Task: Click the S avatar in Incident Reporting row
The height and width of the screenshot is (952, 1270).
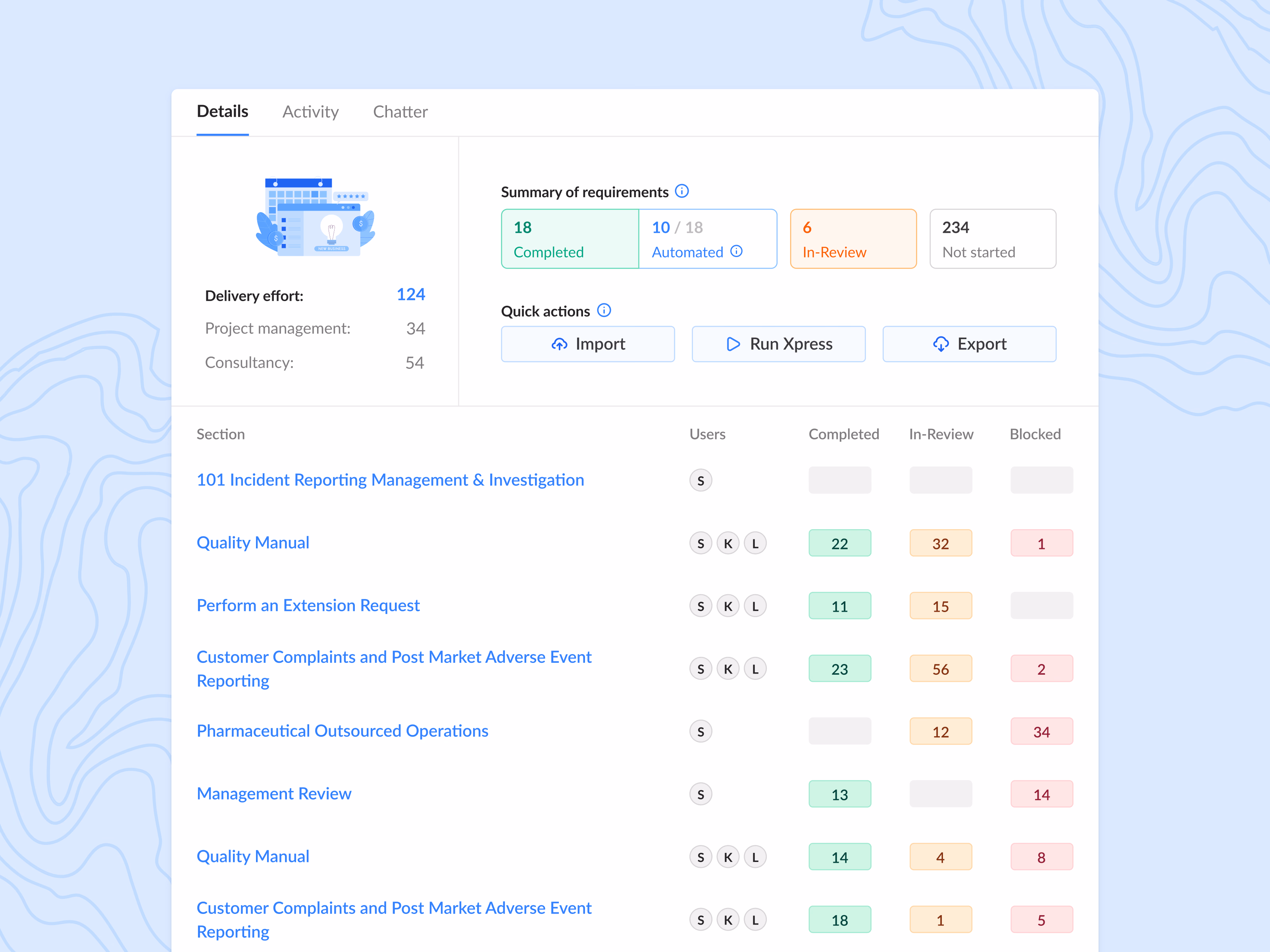Action: pos(700,480)
